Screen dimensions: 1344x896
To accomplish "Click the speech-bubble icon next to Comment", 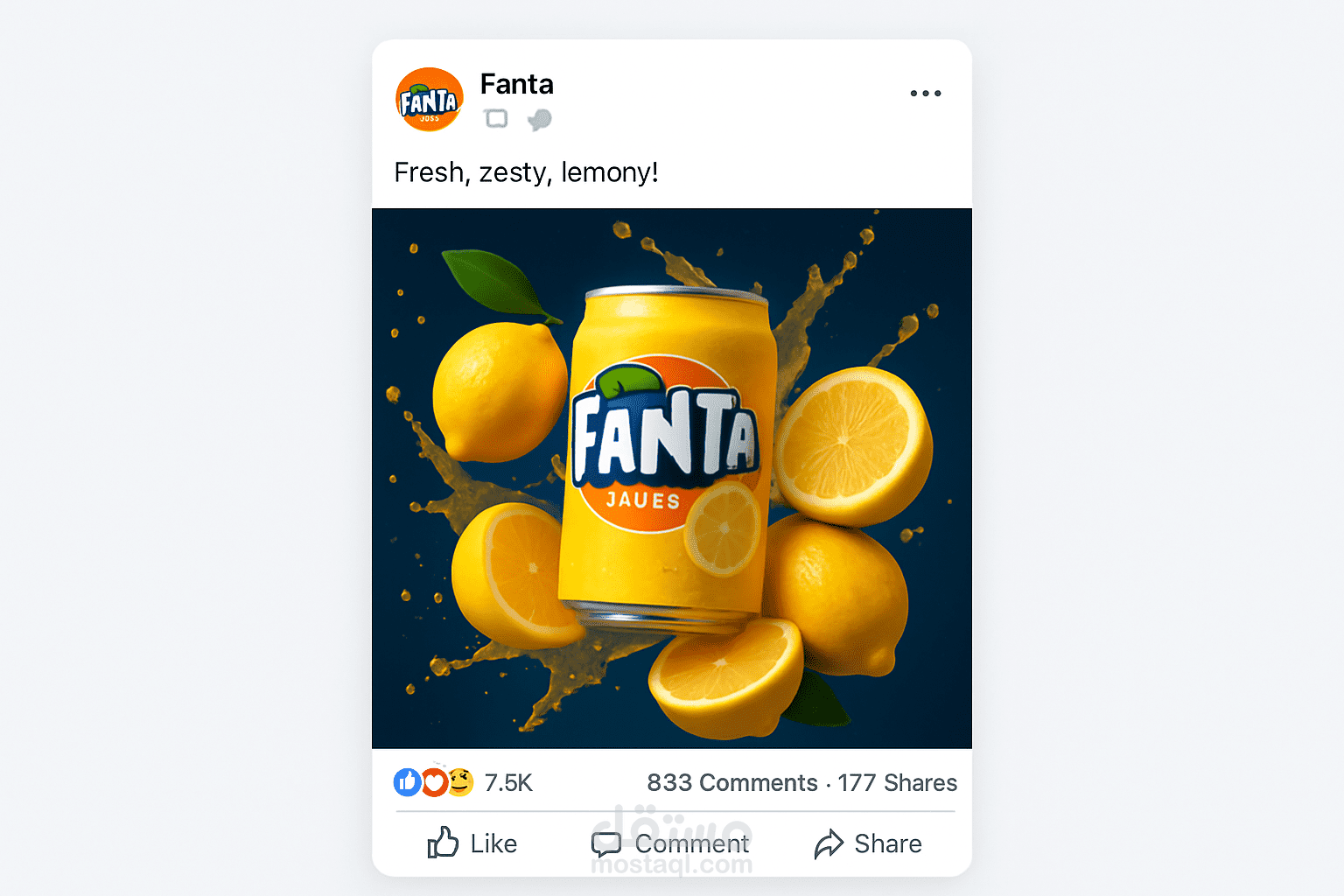I will click(x=608, y=843).
